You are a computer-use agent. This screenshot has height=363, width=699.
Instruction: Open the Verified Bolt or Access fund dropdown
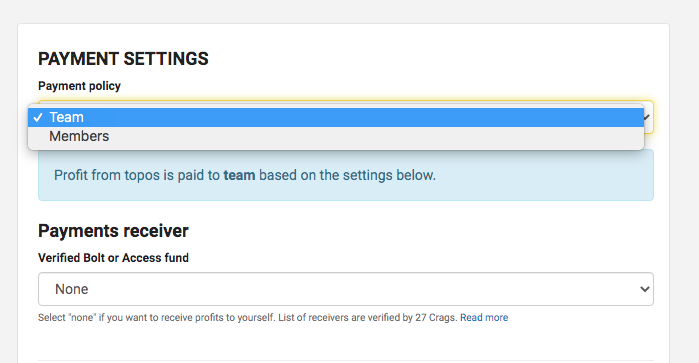(346, 289)
